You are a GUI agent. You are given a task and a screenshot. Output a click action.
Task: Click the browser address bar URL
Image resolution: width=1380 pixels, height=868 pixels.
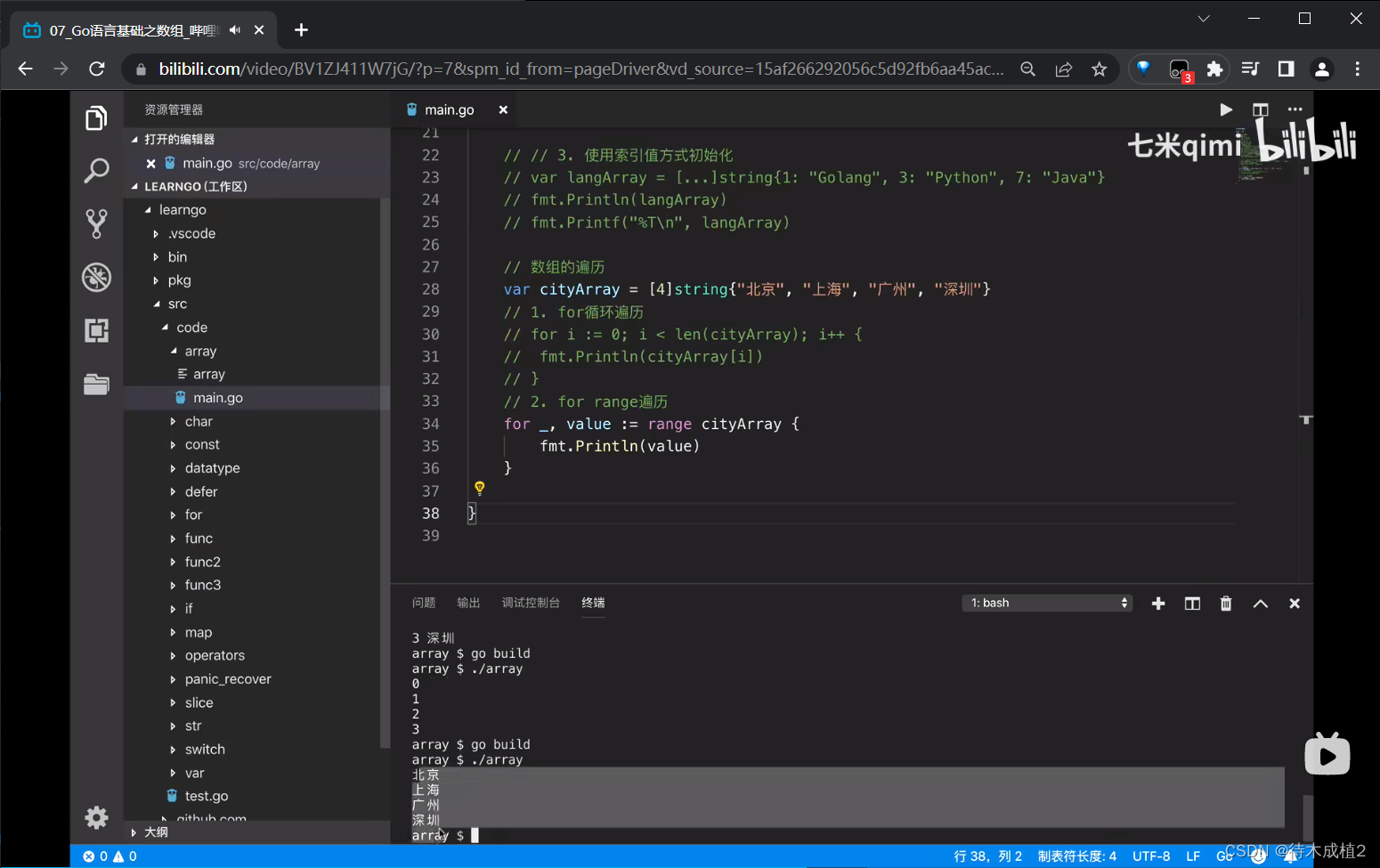[581, 69]
